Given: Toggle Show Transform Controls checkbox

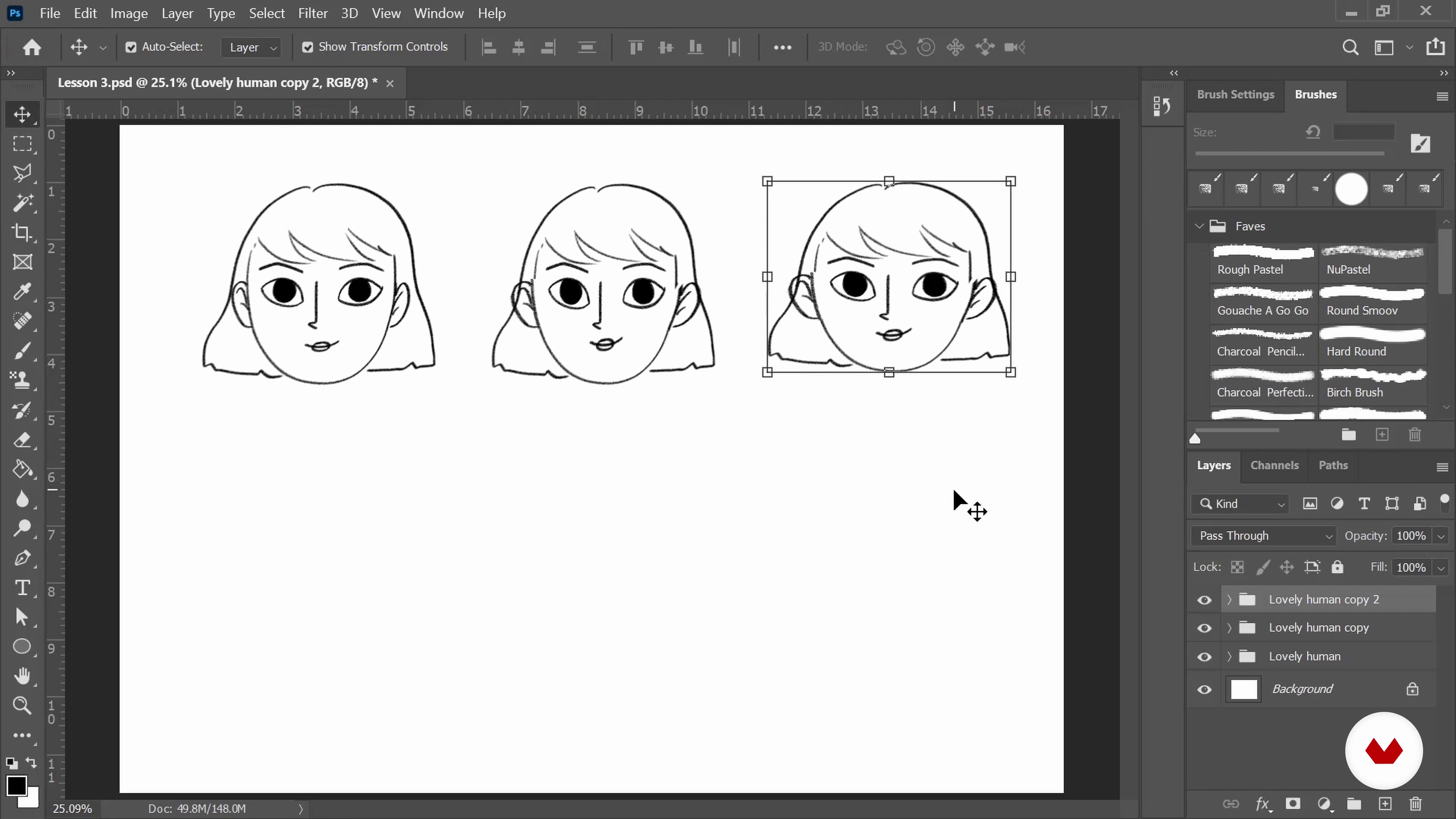Looking at the screenshot, I should pos(308,47).
